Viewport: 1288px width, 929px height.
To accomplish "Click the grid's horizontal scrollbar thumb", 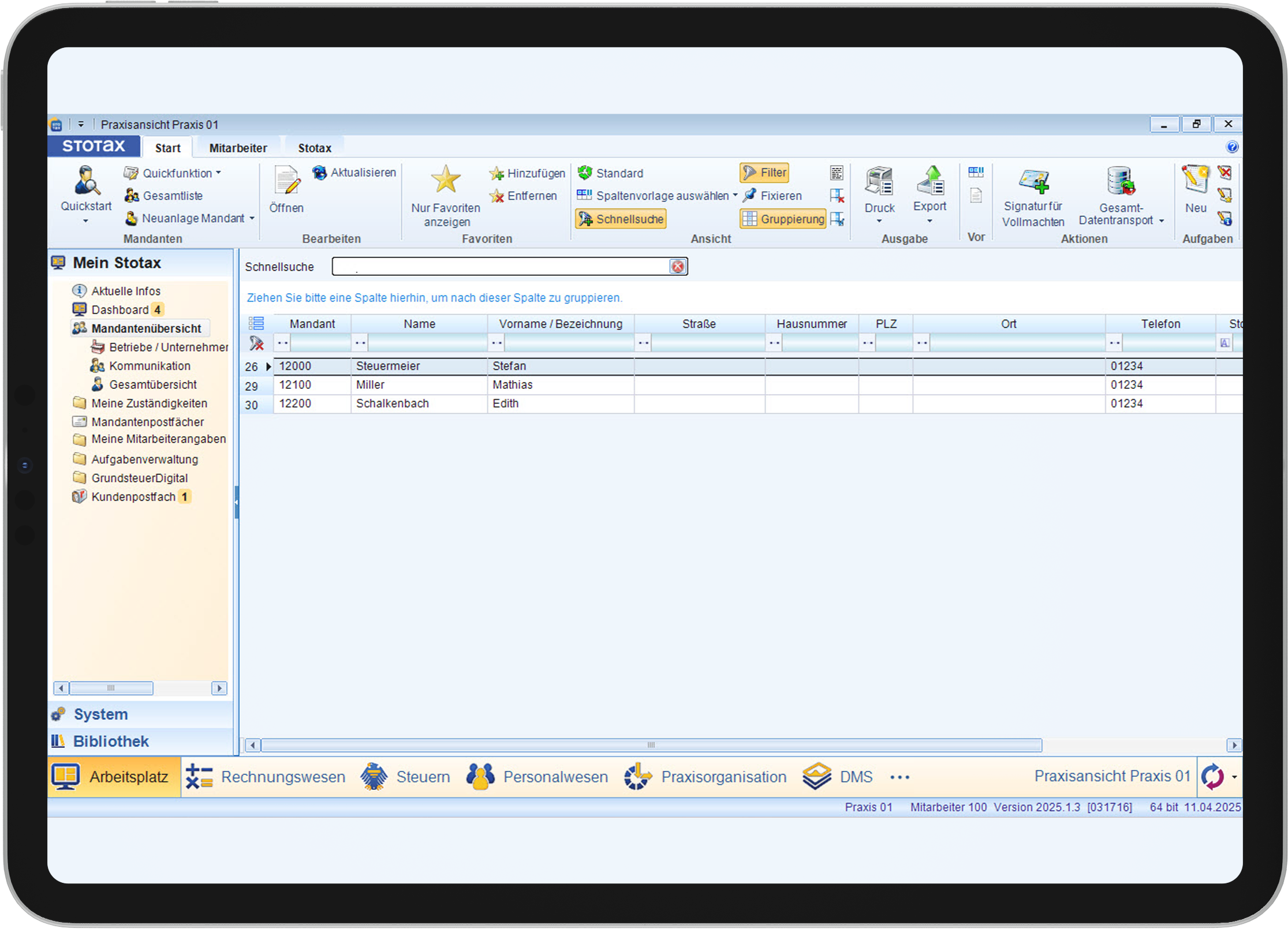I will pyautogui.click(x=651, y=745).
